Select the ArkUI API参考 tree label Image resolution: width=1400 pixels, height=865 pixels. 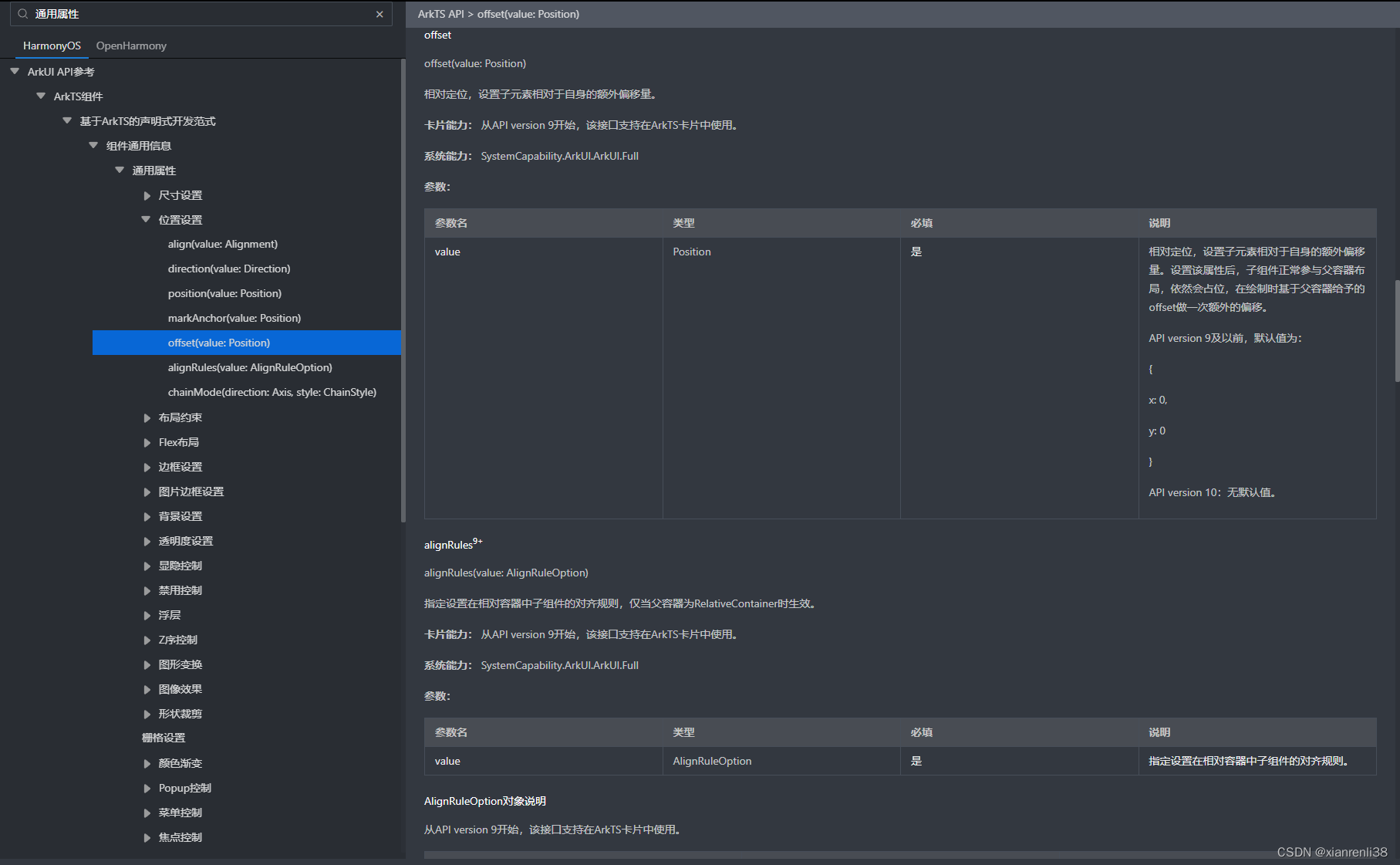[61, 72]
